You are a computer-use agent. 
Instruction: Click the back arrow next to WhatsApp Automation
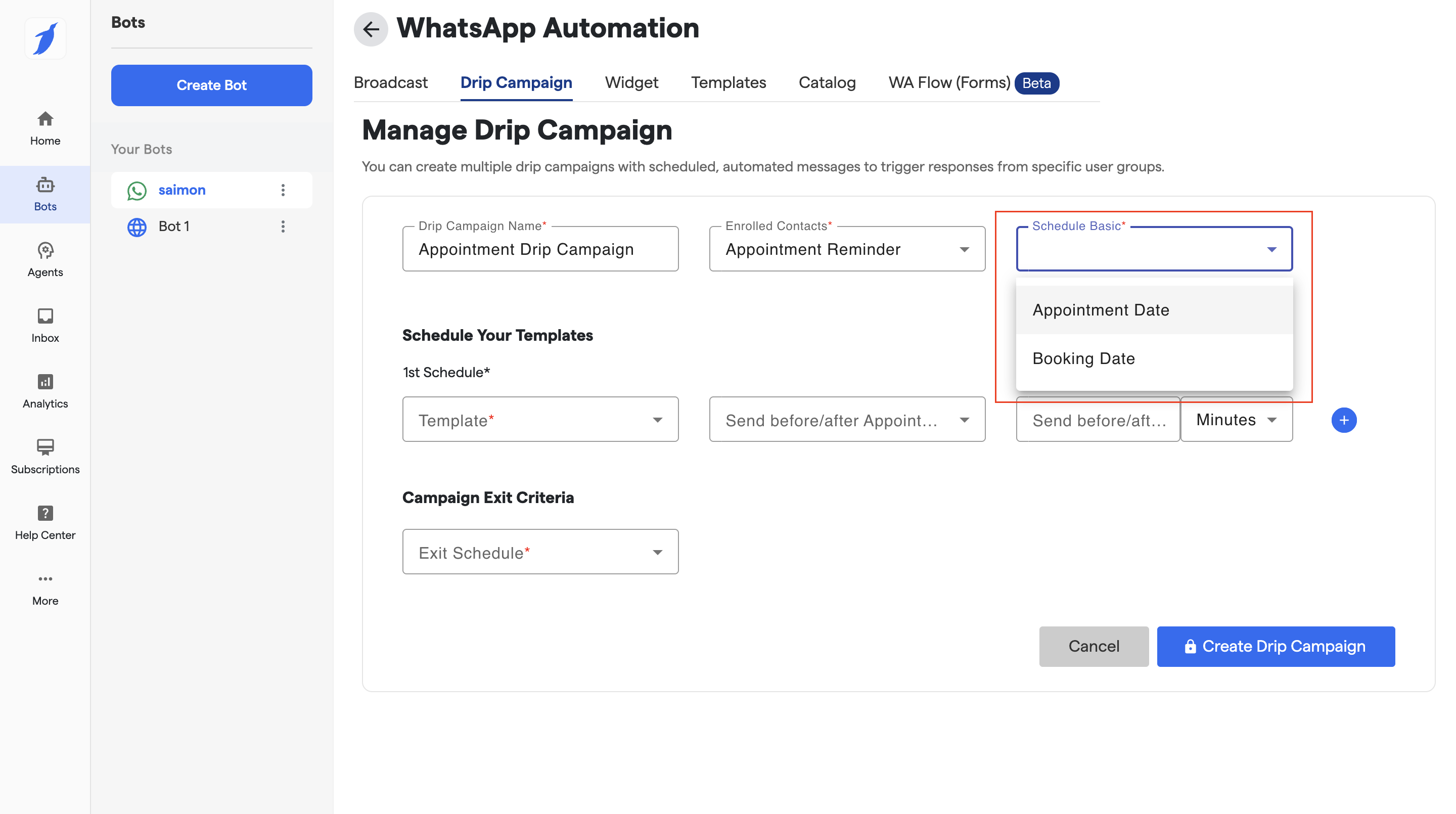point(371,29)
